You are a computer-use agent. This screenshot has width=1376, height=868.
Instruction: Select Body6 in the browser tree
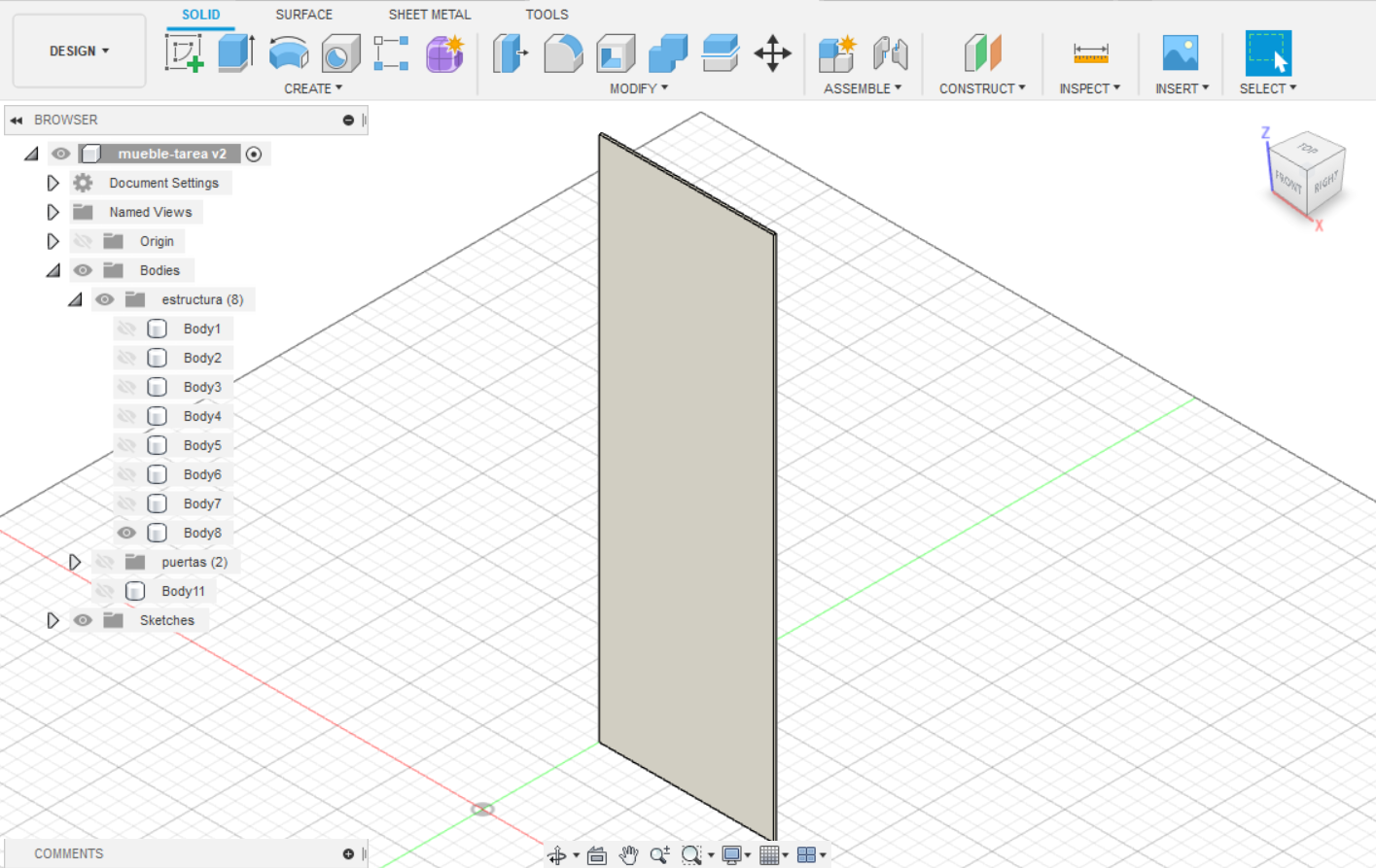tap(202, 474)
